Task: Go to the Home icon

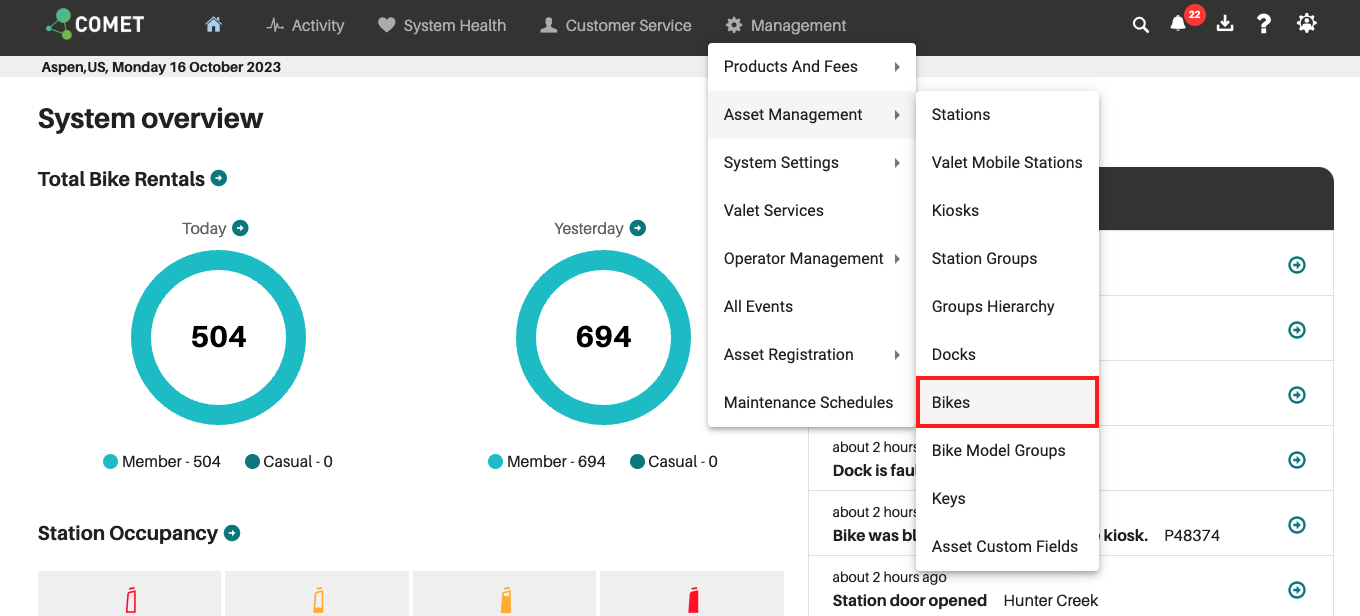Action: pos(213,25)
